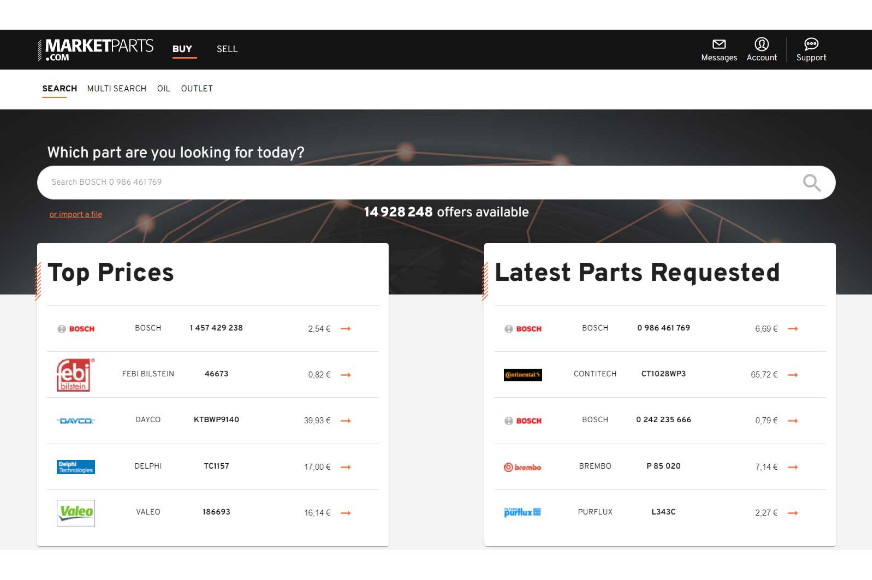Click the MarketParts.com logo

coord(96,49)
